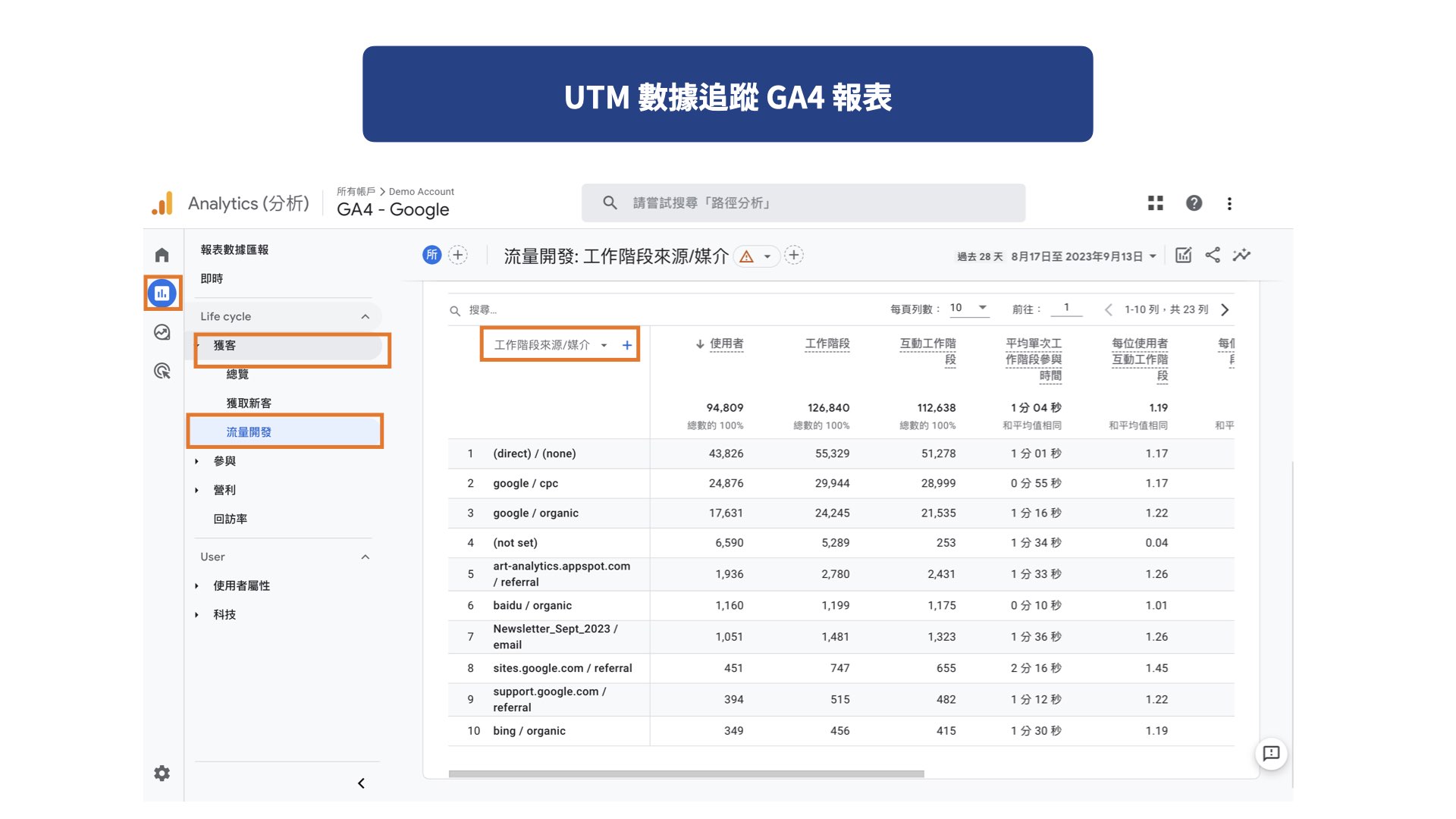Screen dimensions: 1456x819
Task: Collapse the reports navigation panel
Action: (x=361, y=783)
